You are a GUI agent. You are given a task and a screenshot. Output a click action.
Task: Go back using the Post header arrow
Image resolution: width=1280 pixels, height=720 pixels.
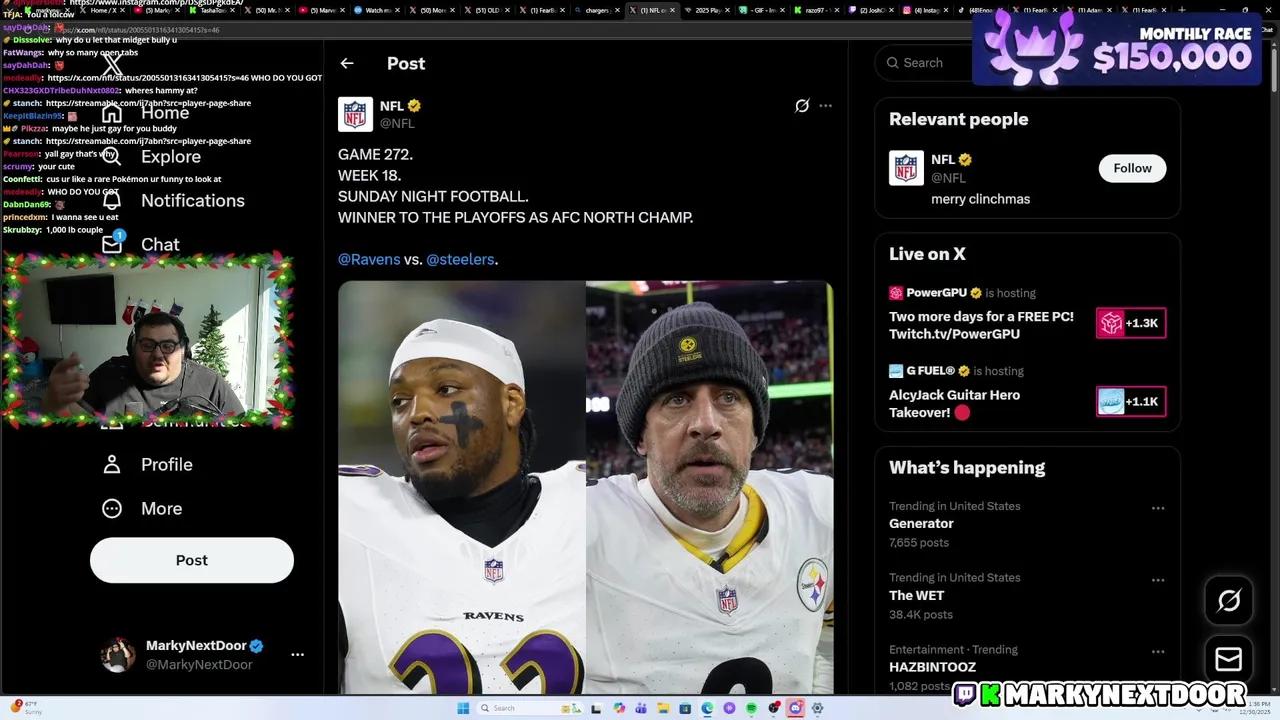[347, 63]
